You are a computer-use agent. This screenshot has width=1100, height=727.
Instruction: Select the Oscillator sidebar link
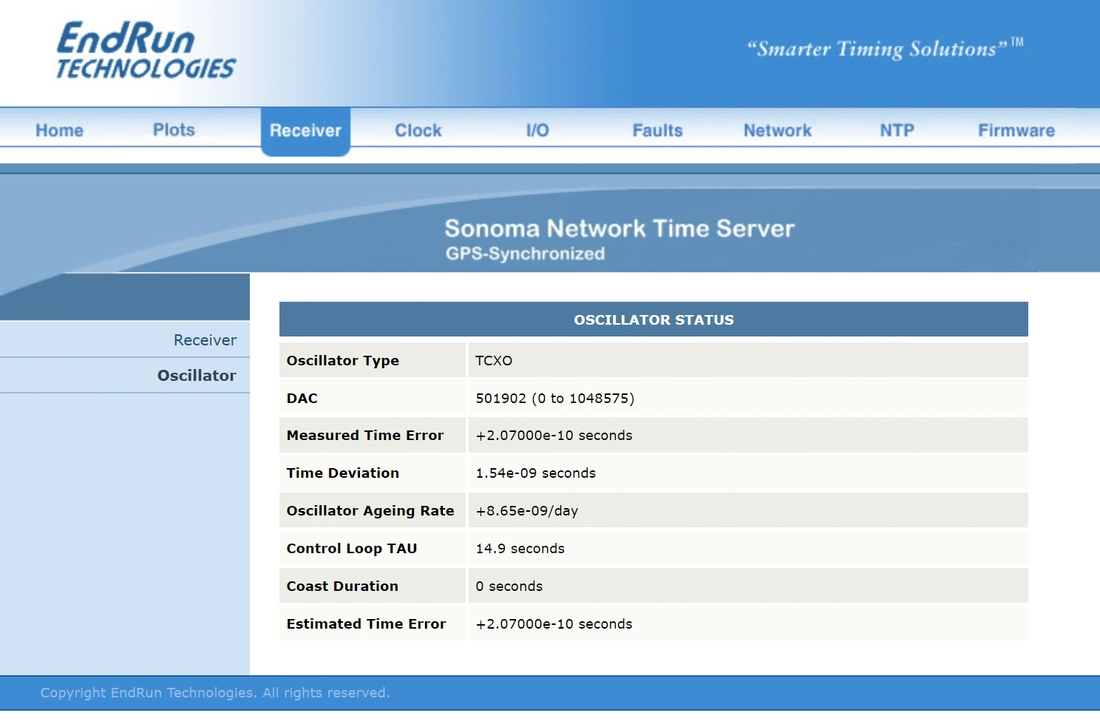pos(196,375)
